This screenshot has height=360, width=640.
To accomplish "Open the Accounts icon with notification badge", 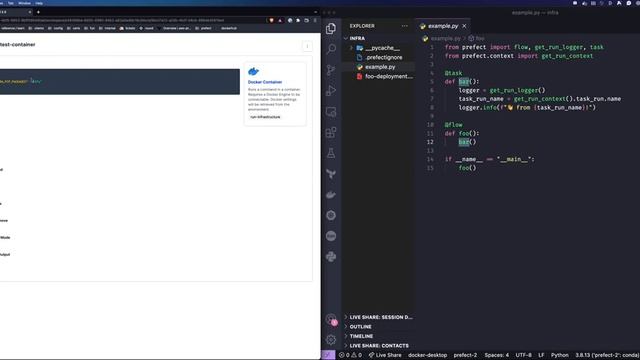I will tap(331, 319).
